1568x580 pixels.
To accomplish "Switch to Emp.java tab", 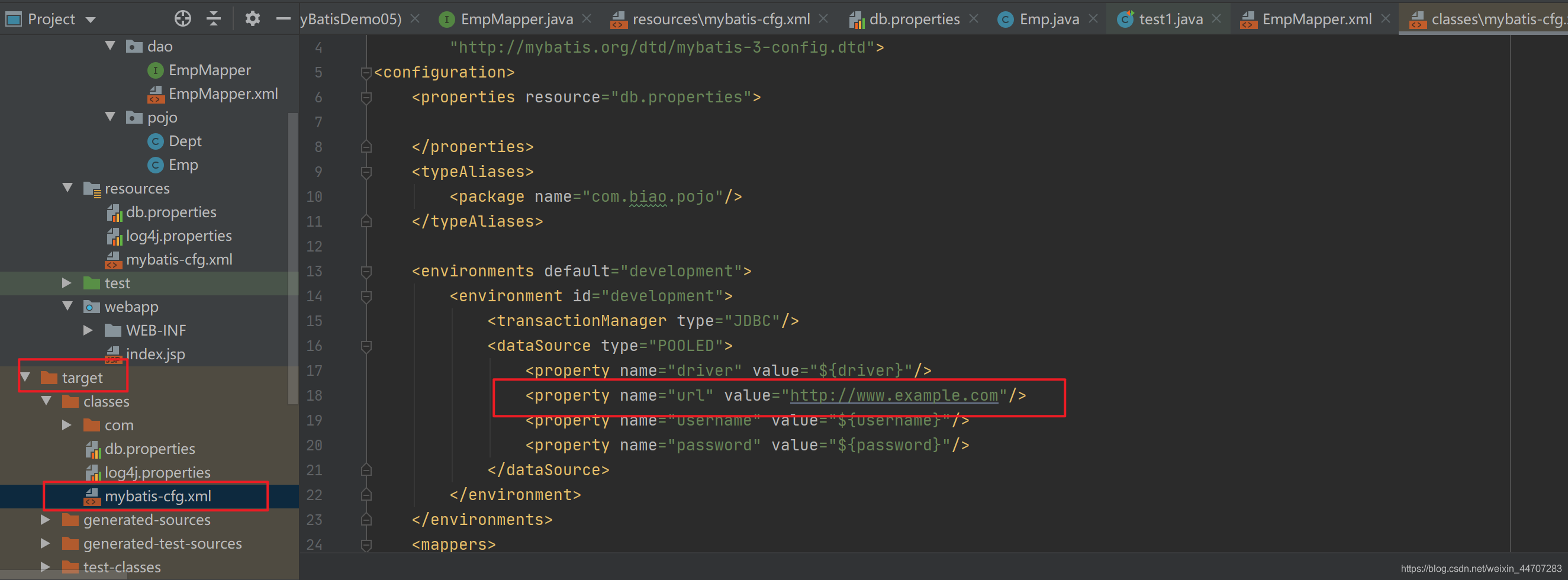I will click(1038, 19).
